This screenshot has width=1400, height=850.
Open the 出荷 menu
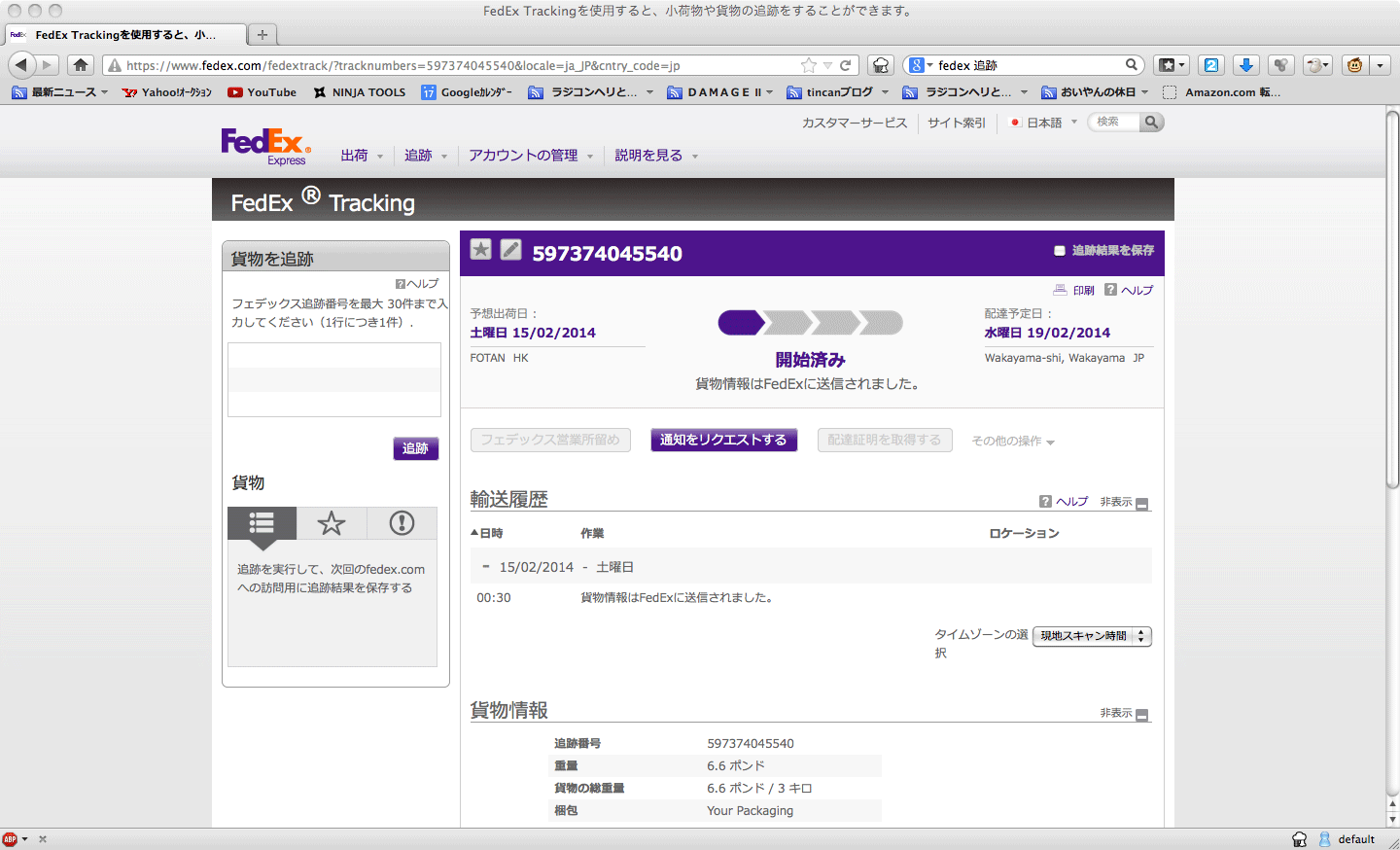pyautogui.click(x=362, y=156)
